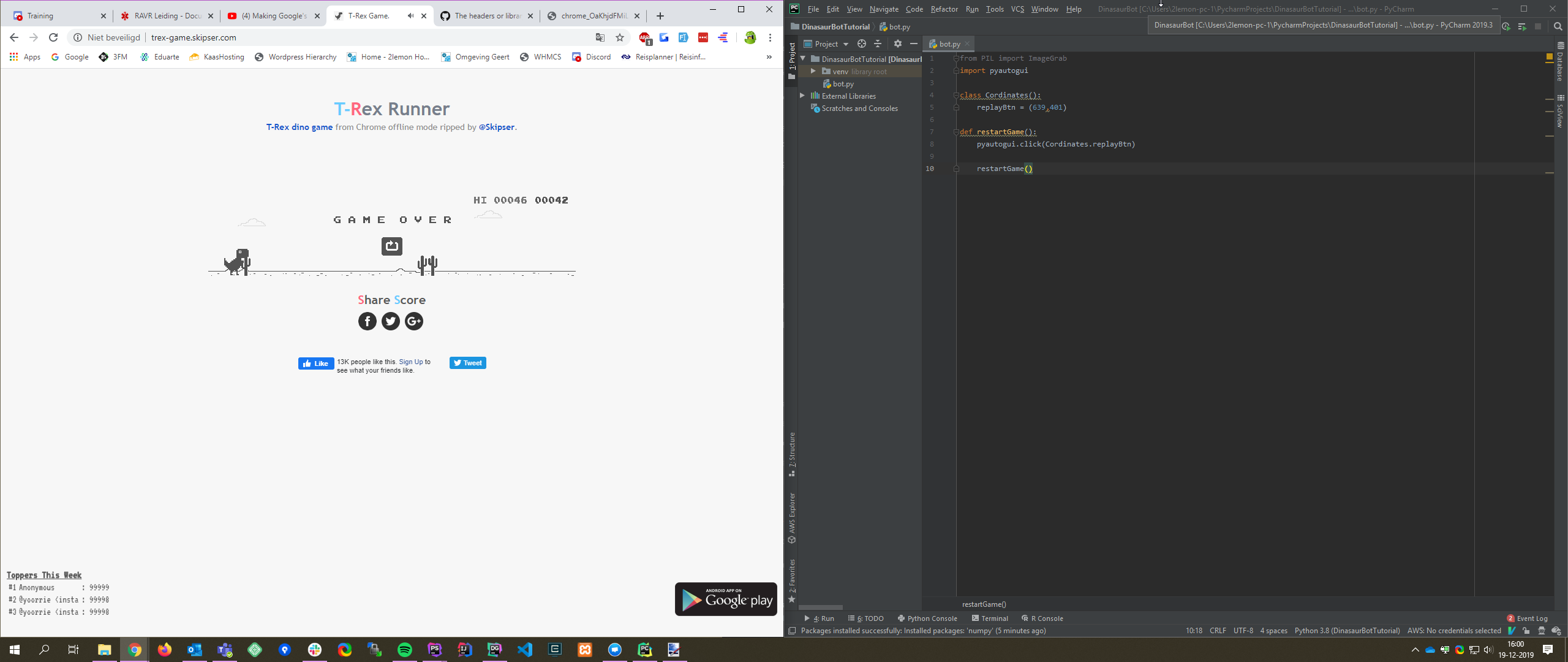This screenshot has width=1568, height=662.
Task: Bookmark page with star icon
Action: click(x=620, y=37)
